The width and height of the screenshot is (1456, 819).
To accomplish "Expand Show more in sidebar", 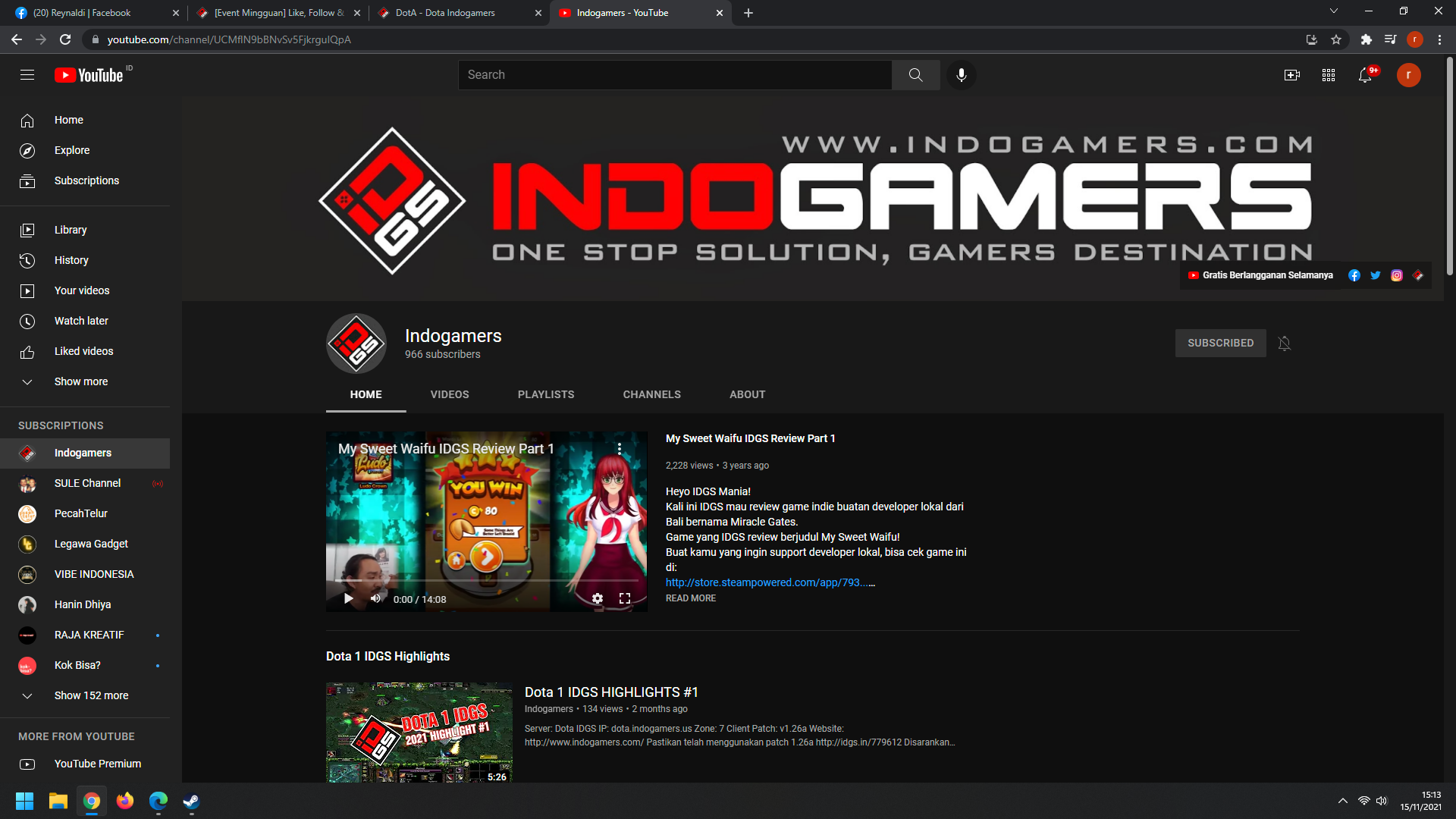I will pyautogui.click(x=80, y=381).
